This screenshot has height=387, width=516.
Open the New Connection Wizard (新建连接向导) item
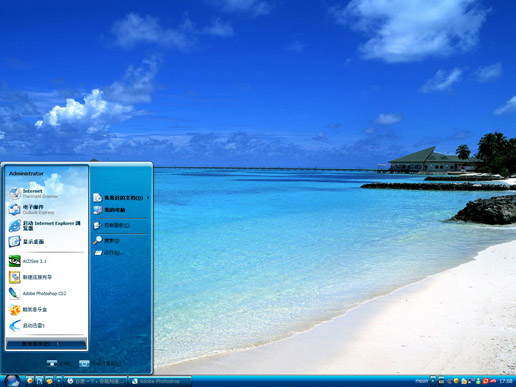point(46,277)
